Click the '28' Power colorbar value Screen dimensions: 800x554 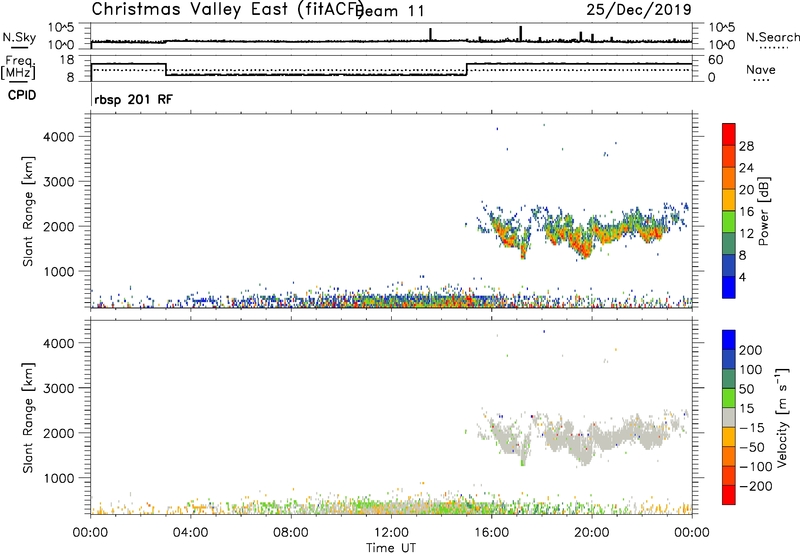pyautogui.click(x=746, y=146)
